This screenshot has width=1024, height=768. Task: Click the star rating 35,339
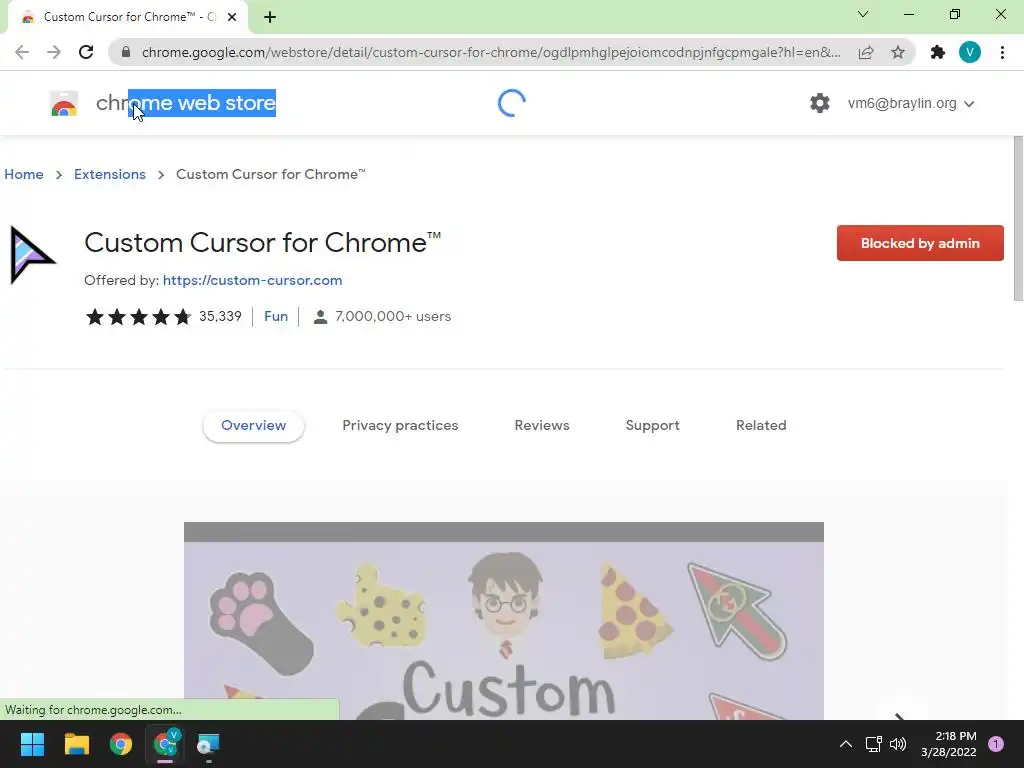(x=163, y=317)
